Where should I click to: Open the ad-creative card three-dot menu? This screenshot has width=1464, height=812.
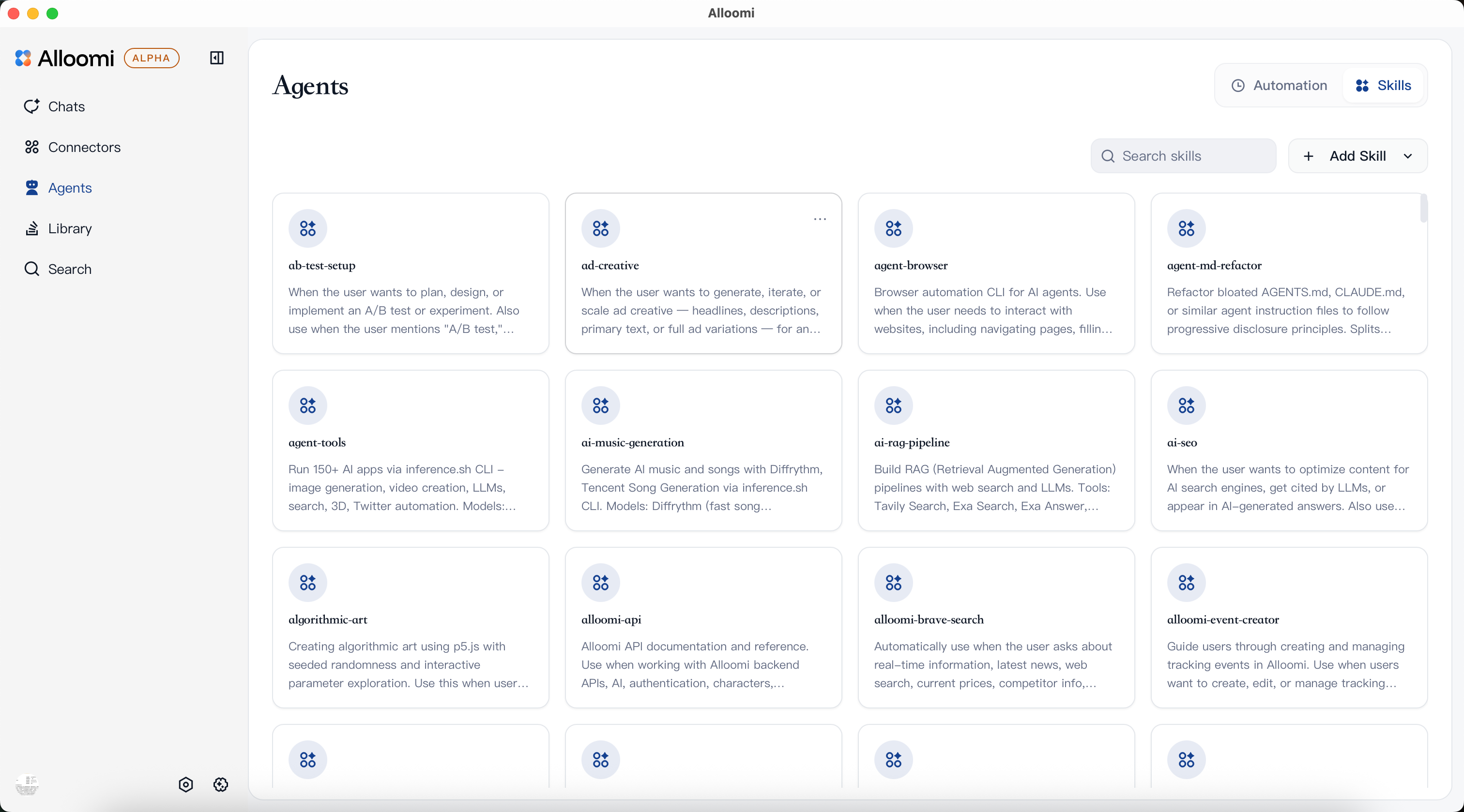[820, 219]
